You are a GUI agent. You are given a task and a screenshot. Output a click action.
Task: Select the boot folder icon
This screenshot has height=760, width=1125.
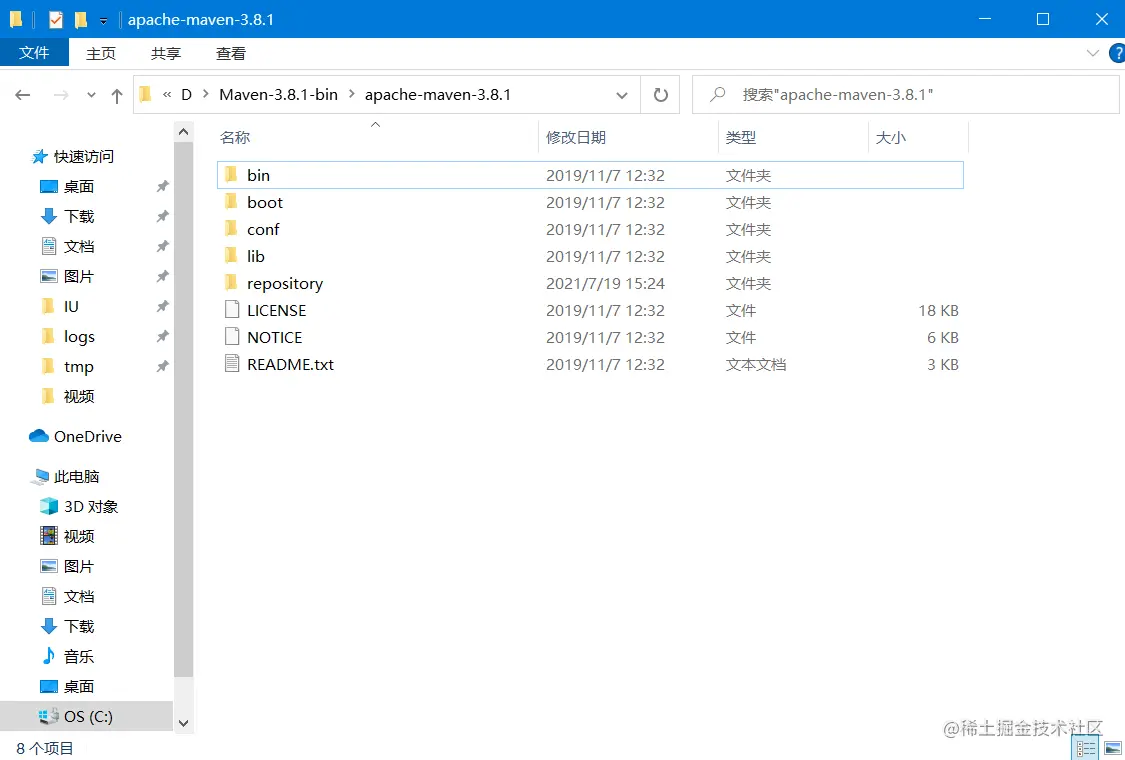[231, 202]
